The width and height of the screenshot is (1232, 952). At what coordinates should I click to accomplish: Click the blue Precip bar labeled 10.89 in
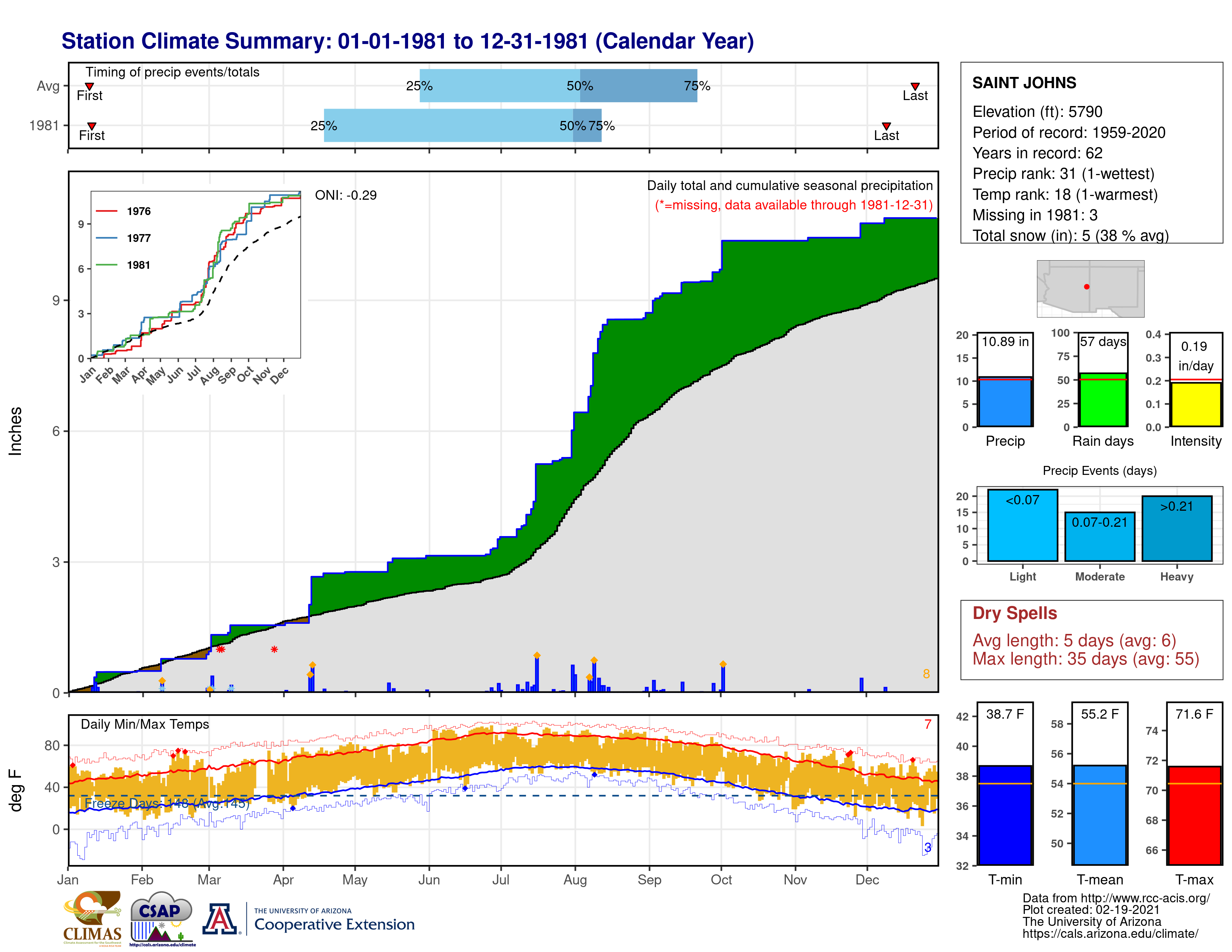click(1005, 402)
